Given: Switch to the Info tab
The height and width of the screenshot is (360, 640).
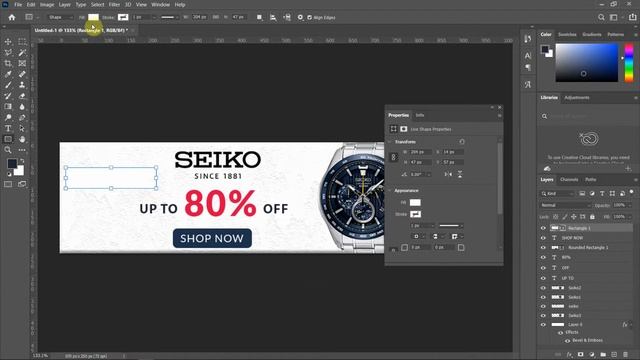Looking at the screenshot, I should (420, 115).
